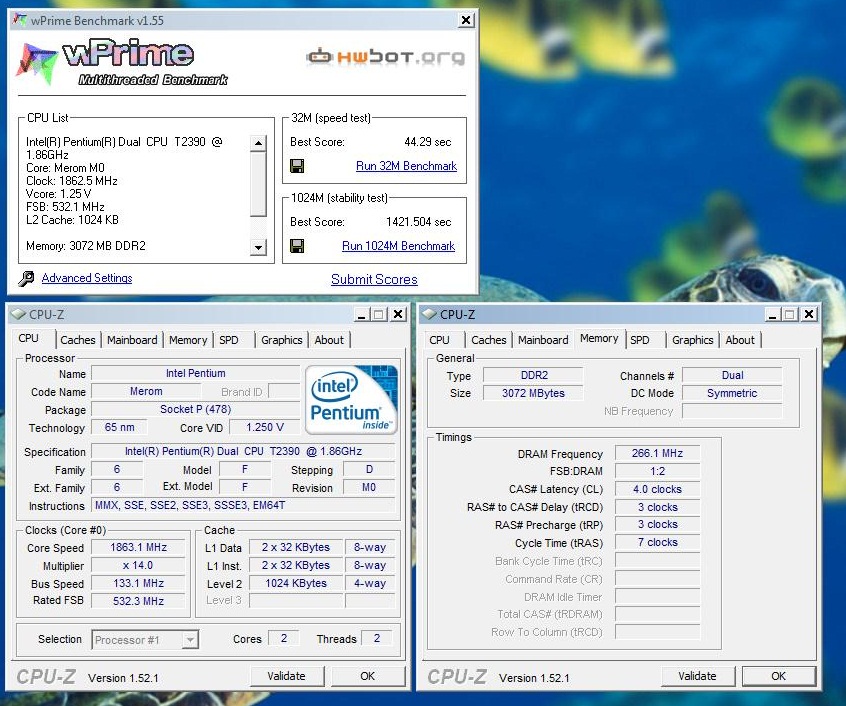Viewport: 846px width, 706px height.
Task: Click Validate in left CPU-Z window
Action: click(x=286, y=676)
